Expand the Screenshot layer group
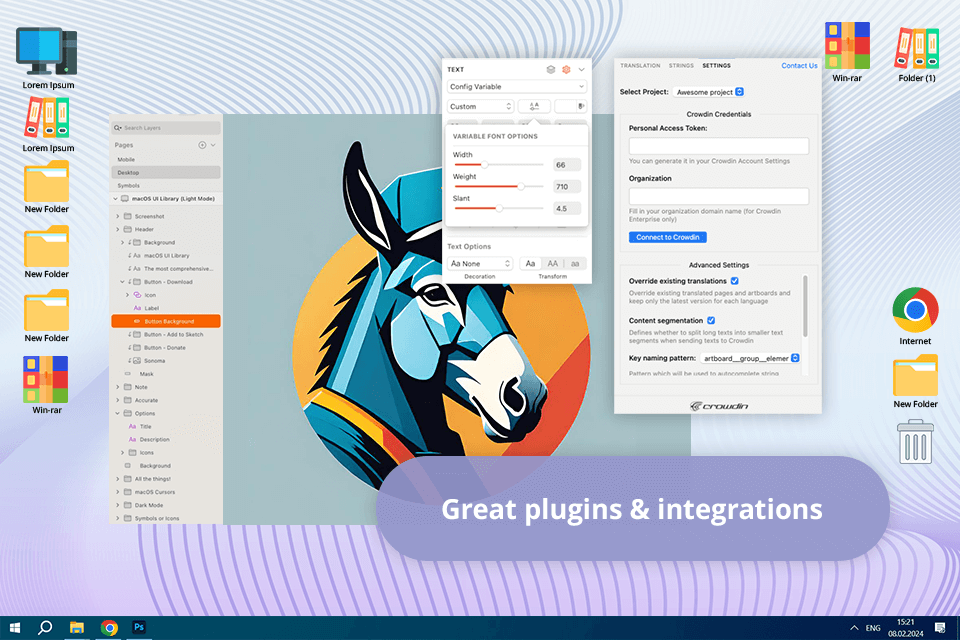 [x=118, y=216]
